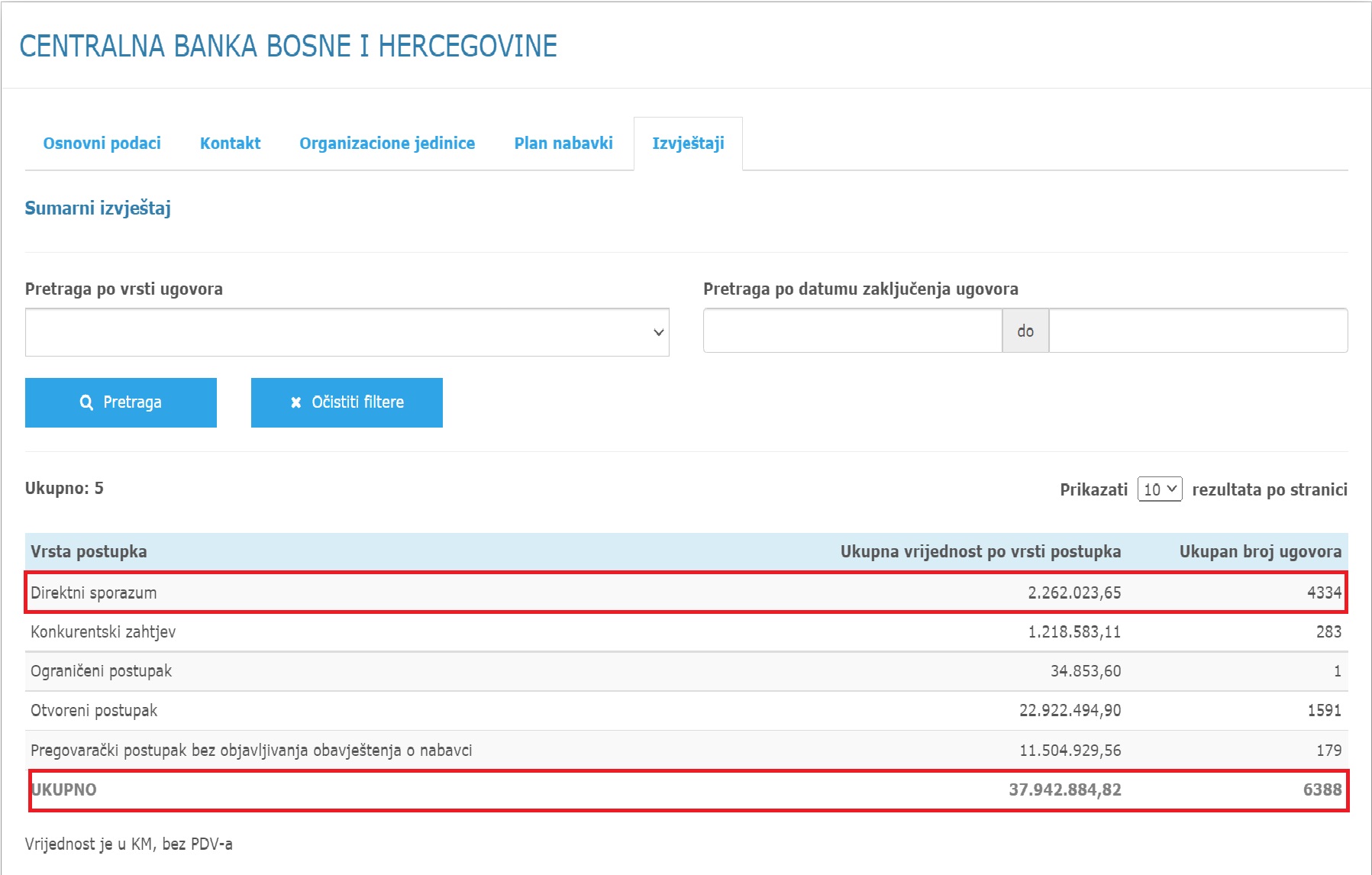
Task: Open Organizacione jedinice tab
Action: pyautogui.click(x=387, y=144)
